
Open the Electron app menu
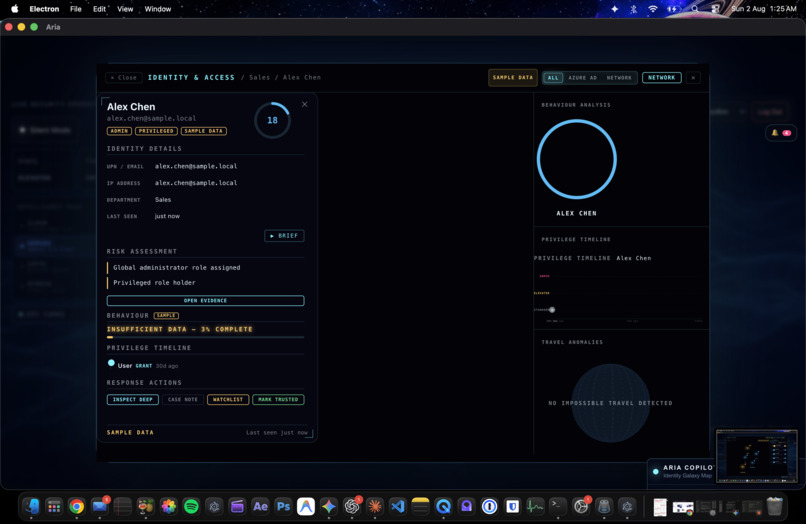(44, 9)
